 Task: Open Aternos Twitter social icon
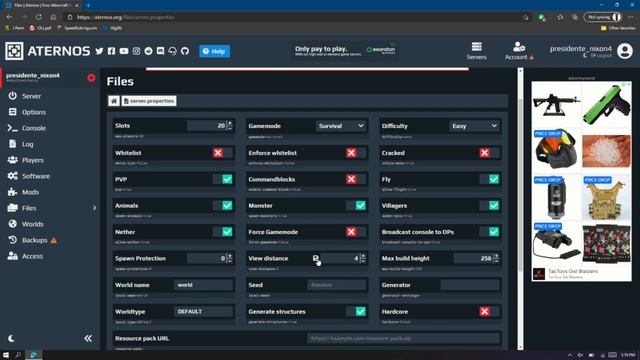point(99,51)
